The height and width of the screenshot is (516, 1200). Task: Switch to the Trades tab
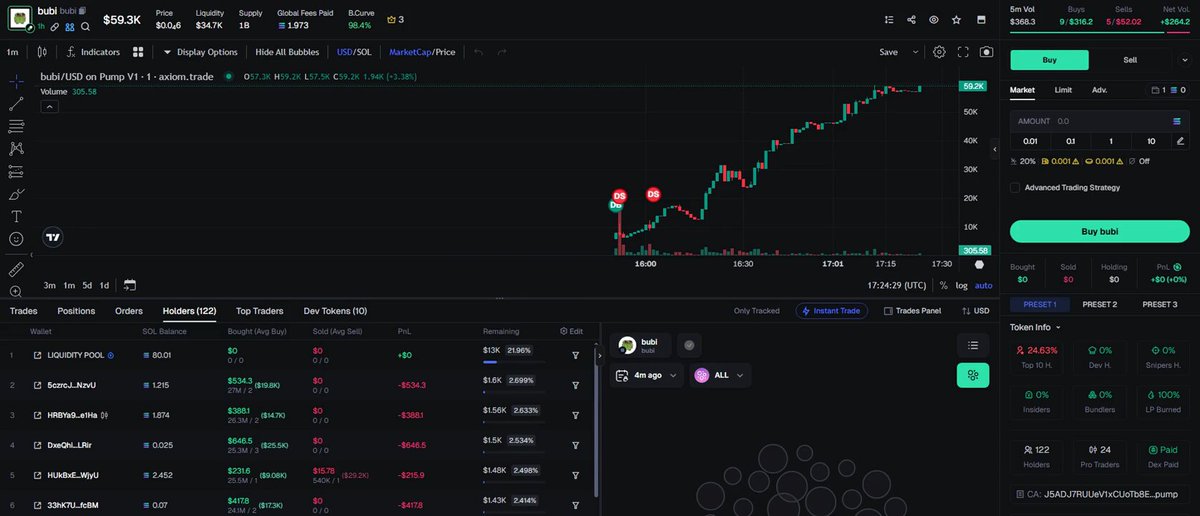23,311
